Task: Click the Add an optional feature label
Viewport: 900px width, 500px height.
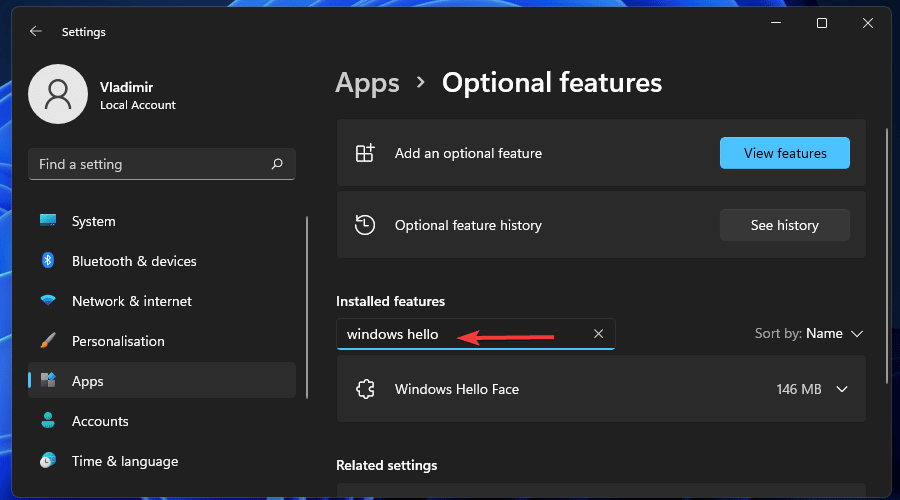Action: tap(468, 153)
